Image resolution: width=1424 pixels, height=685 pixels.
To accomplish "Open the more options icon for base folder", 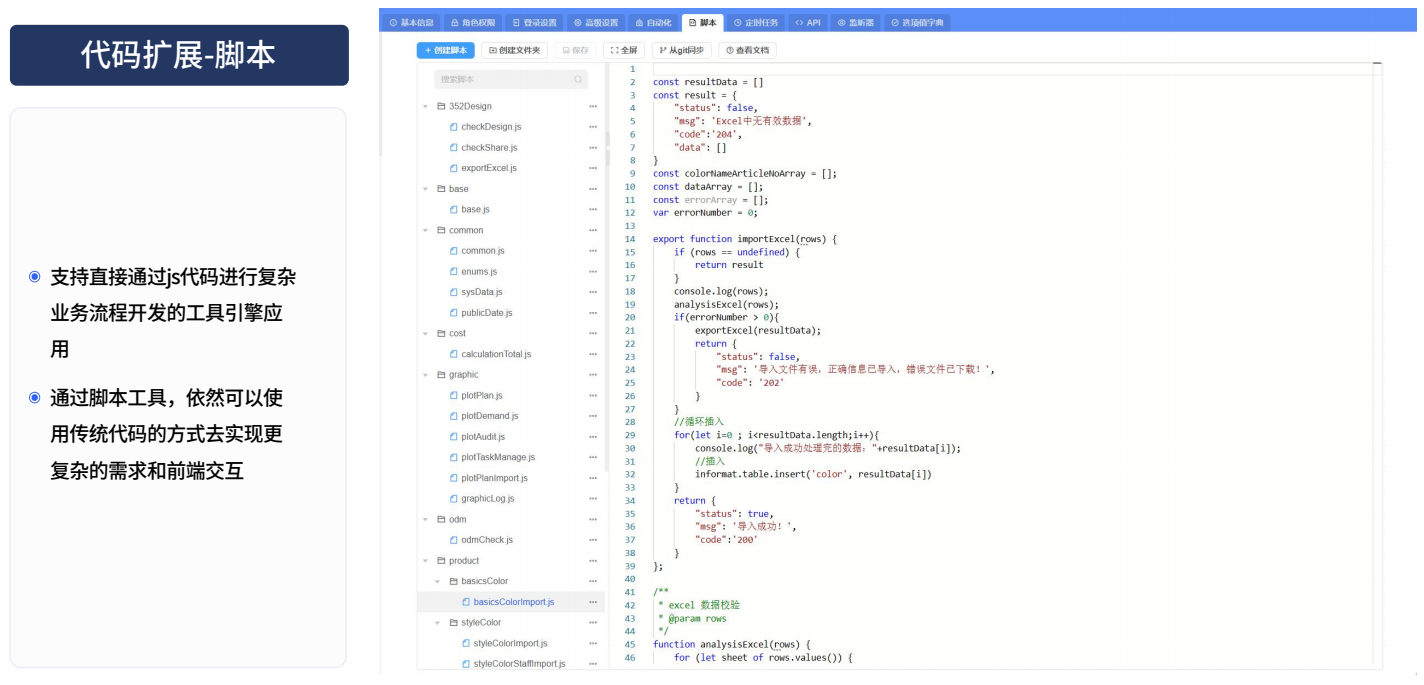I will point(593,189).
